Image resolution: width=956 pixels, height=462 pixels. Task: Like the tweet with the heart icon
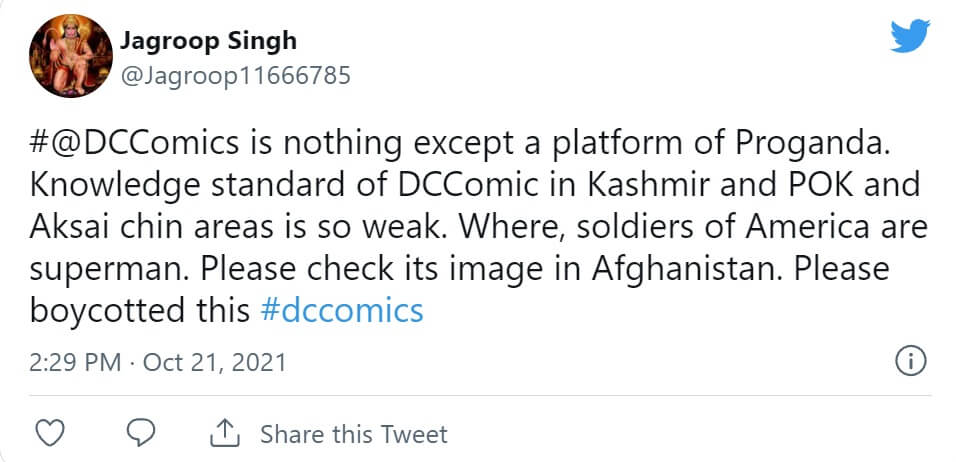coord(50,433)
